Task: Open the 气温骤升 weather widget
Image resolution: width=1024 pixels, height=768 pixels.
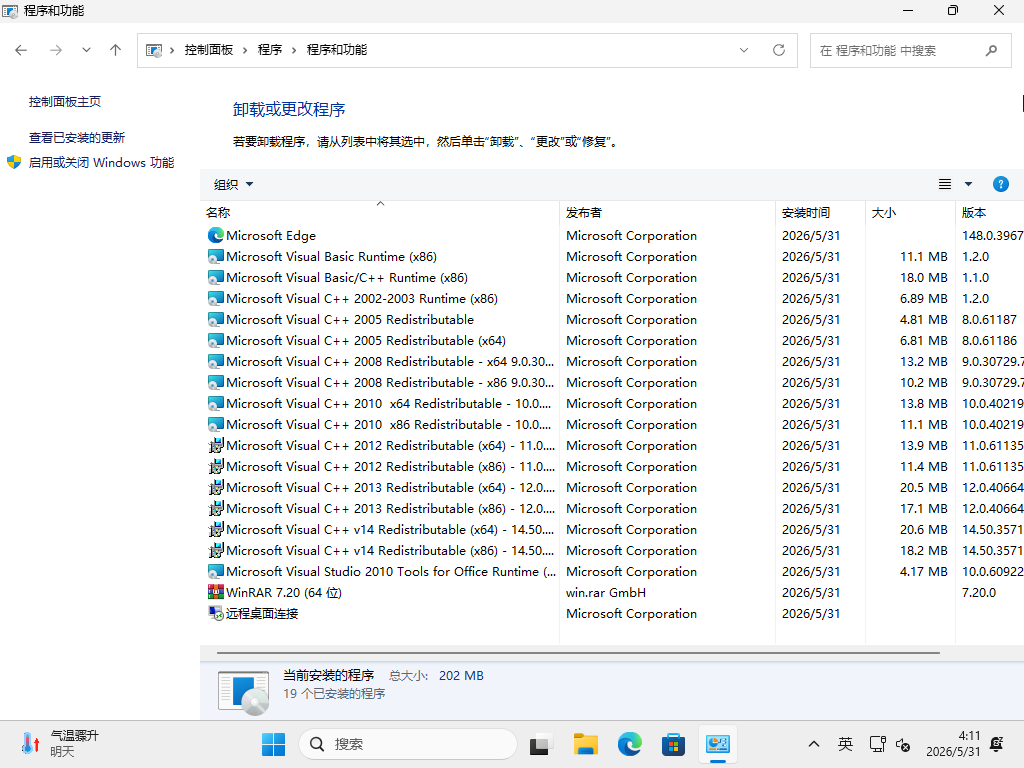Action: [60, 744]
